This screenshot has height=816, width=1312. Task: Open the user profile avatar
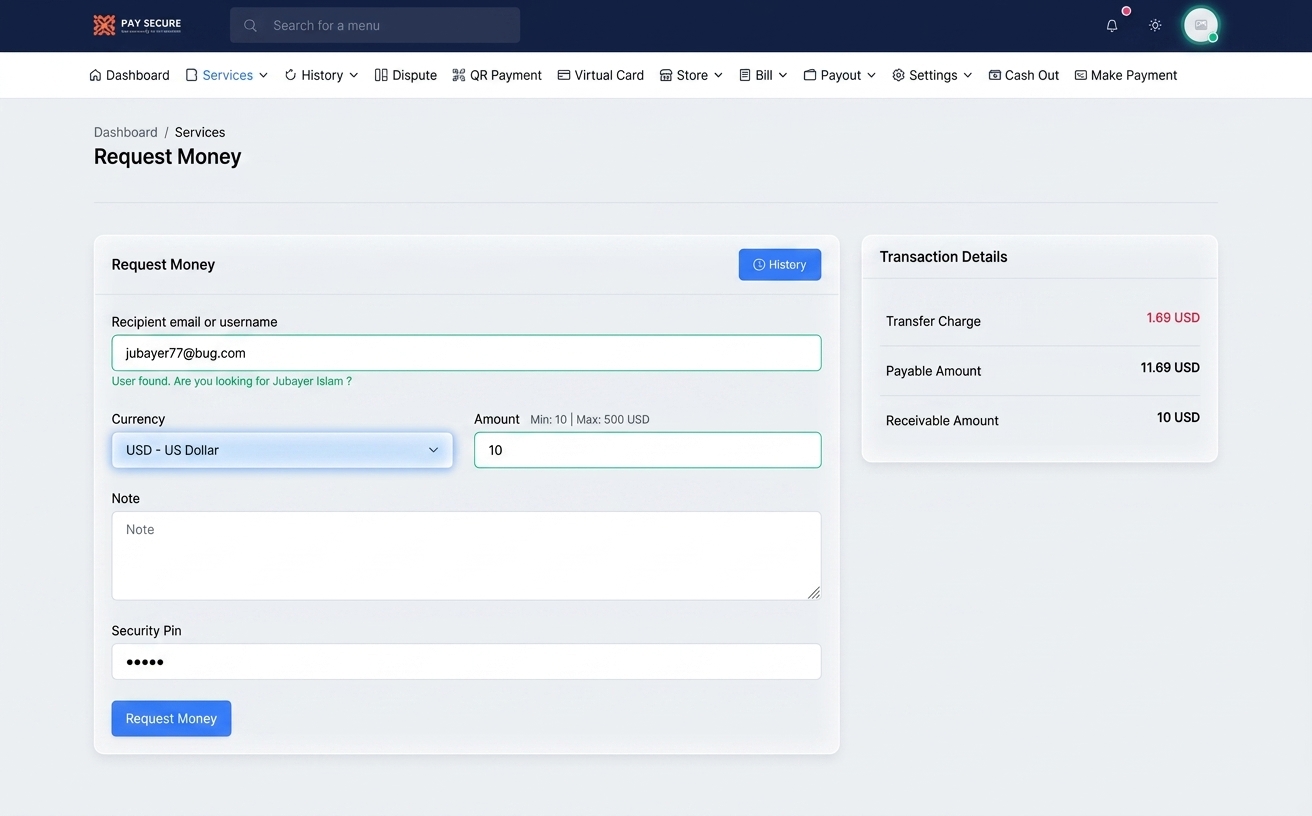[1201, 25]
